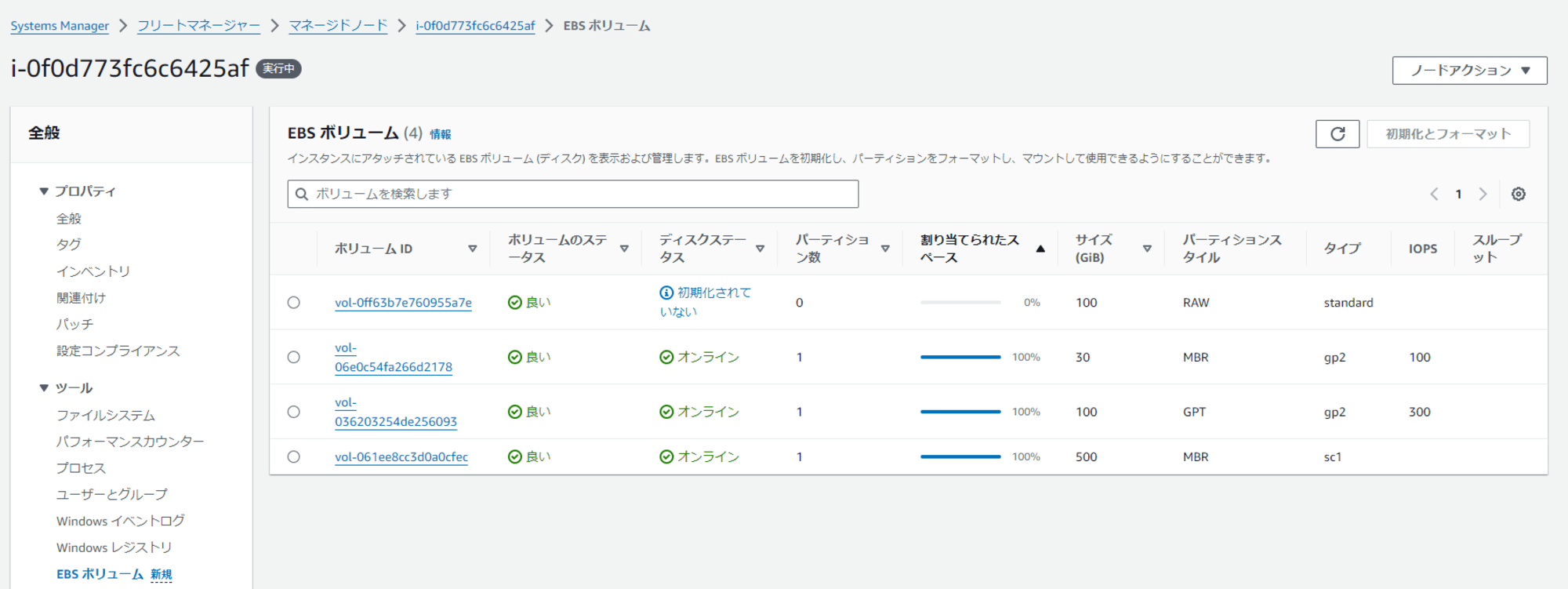Open volume vol-06e0c54fa266d2178 link
Viewport: 1568px width, 589px height.
[x=394, y=358]
